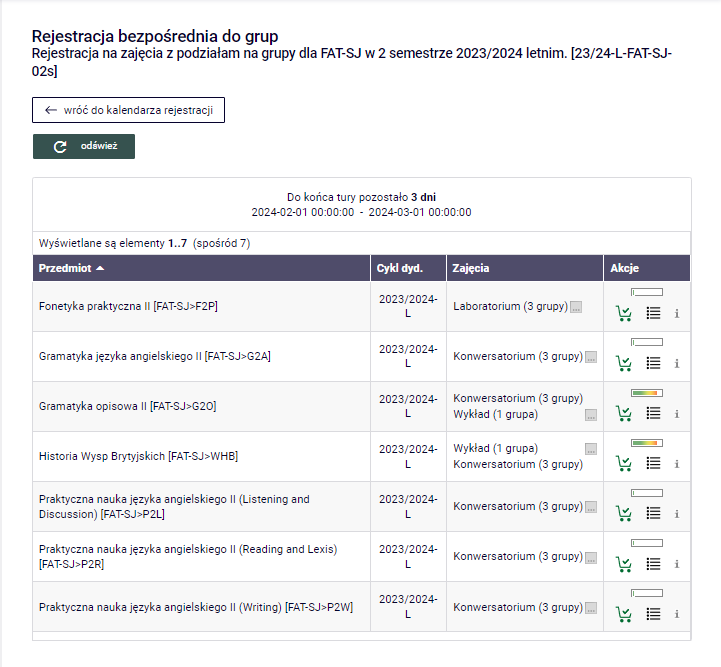Sort table by Przedmiot column header
The height and width of the screenshot is (667, 721).
(x=71, y=269)
